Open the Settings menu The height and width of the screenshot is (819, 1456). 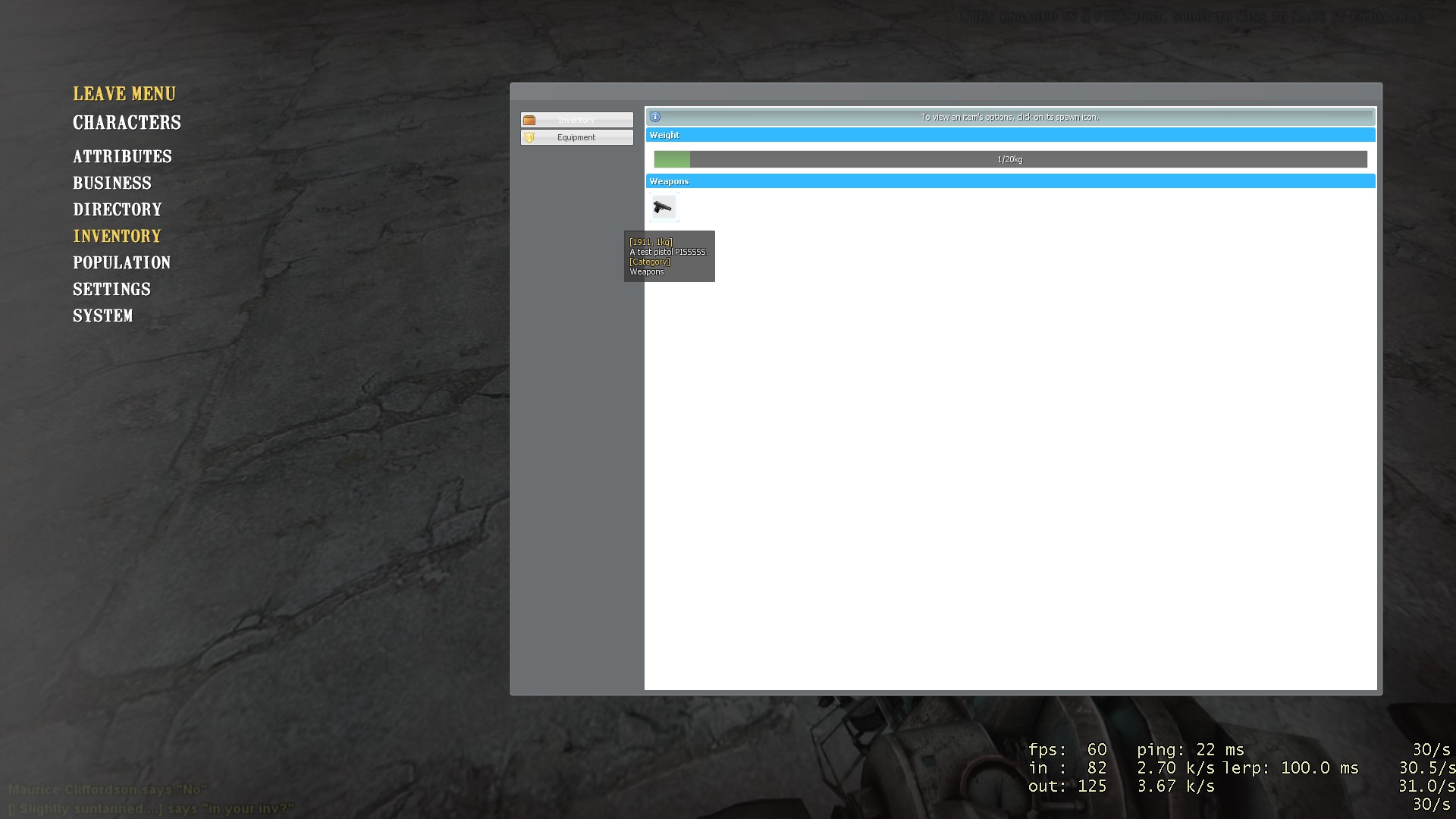111,290
